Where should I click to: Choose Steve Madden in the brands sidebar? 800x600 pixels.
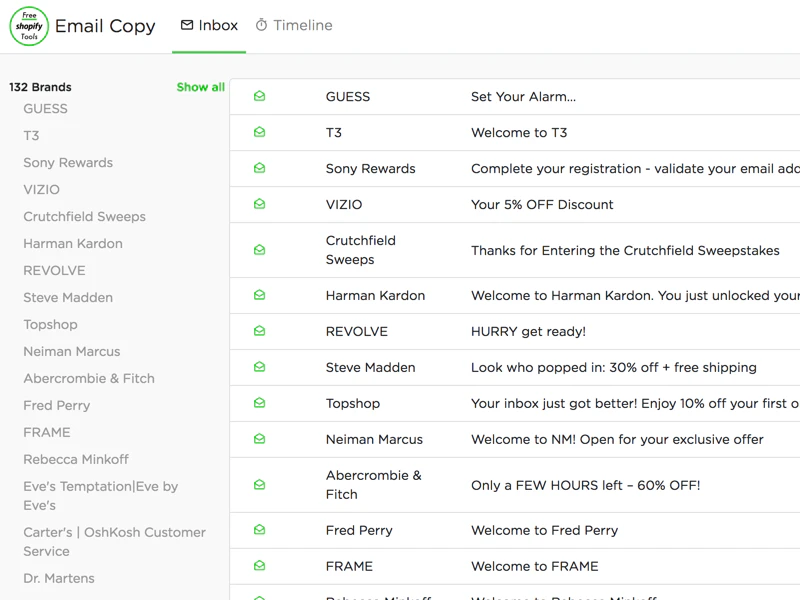click(68, 298)
